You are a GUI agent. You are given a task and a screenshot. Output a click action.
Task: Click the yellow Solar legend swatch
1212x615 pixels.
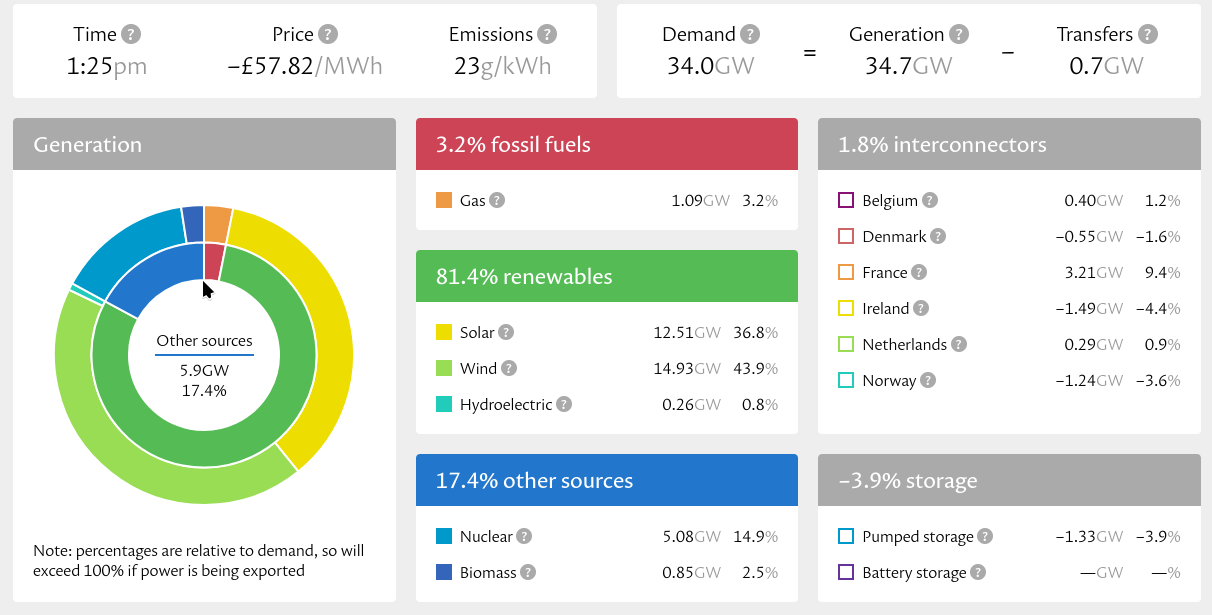(444, 332)
